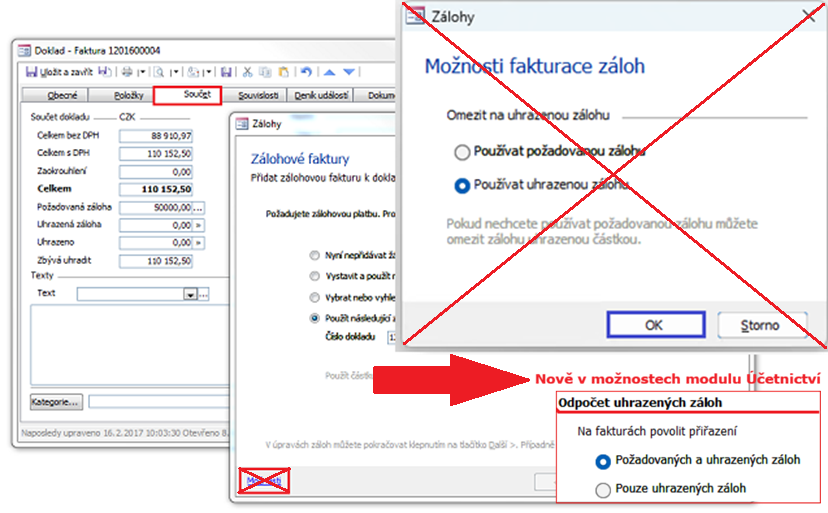Go to next record with the down arrow
Screen dimensions: 828x513
(x=349, y=72)
